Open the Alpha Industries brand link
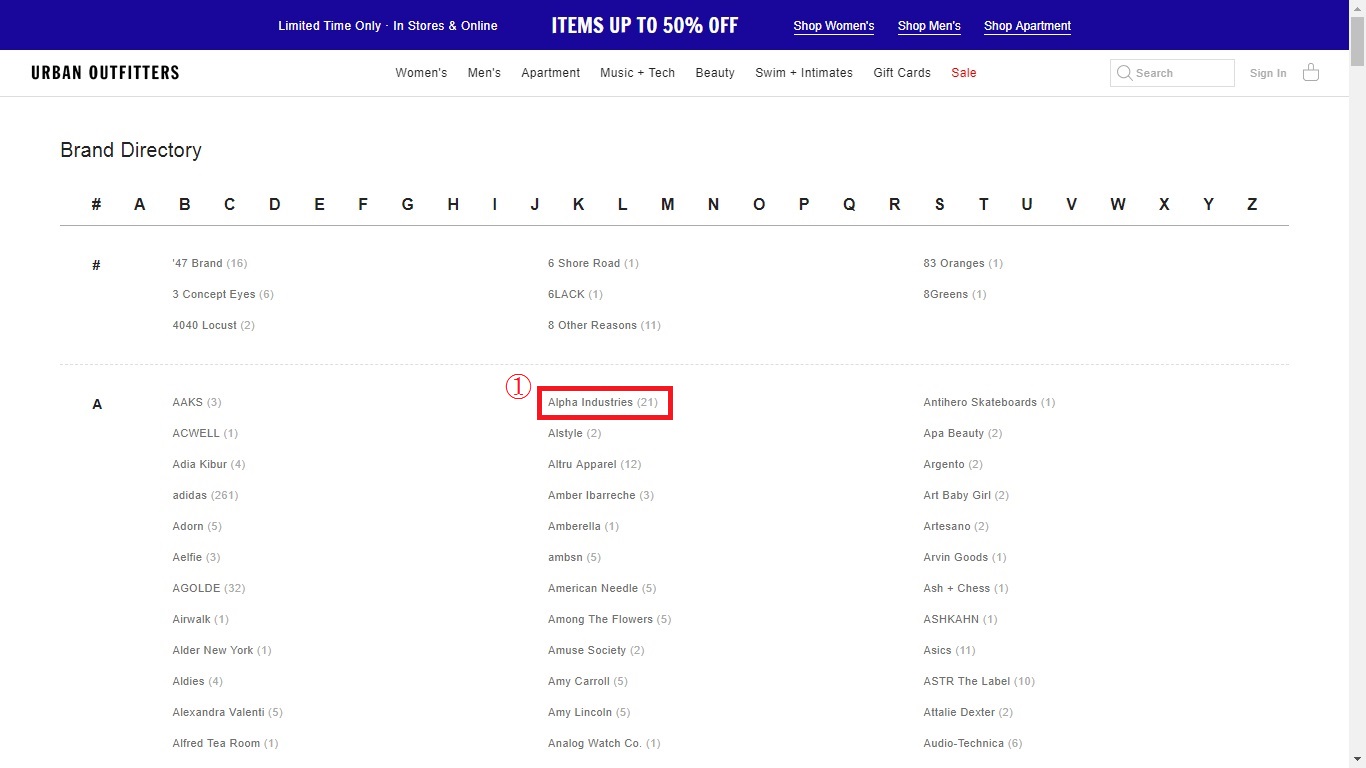The image size is (1366, 768). 590,403
